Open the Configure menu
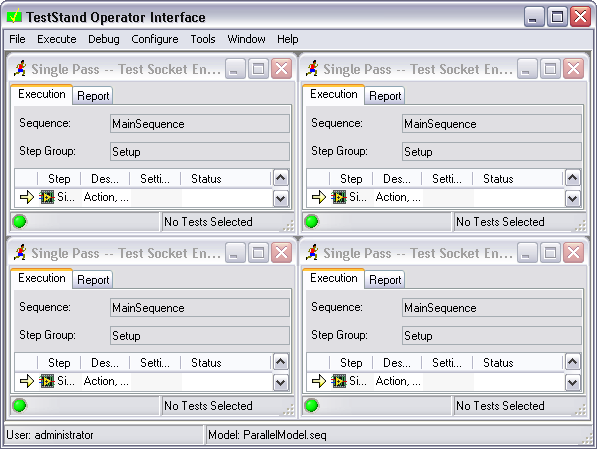Image resolution: width=597 pixels, height=449 pixels. (155, 39)
